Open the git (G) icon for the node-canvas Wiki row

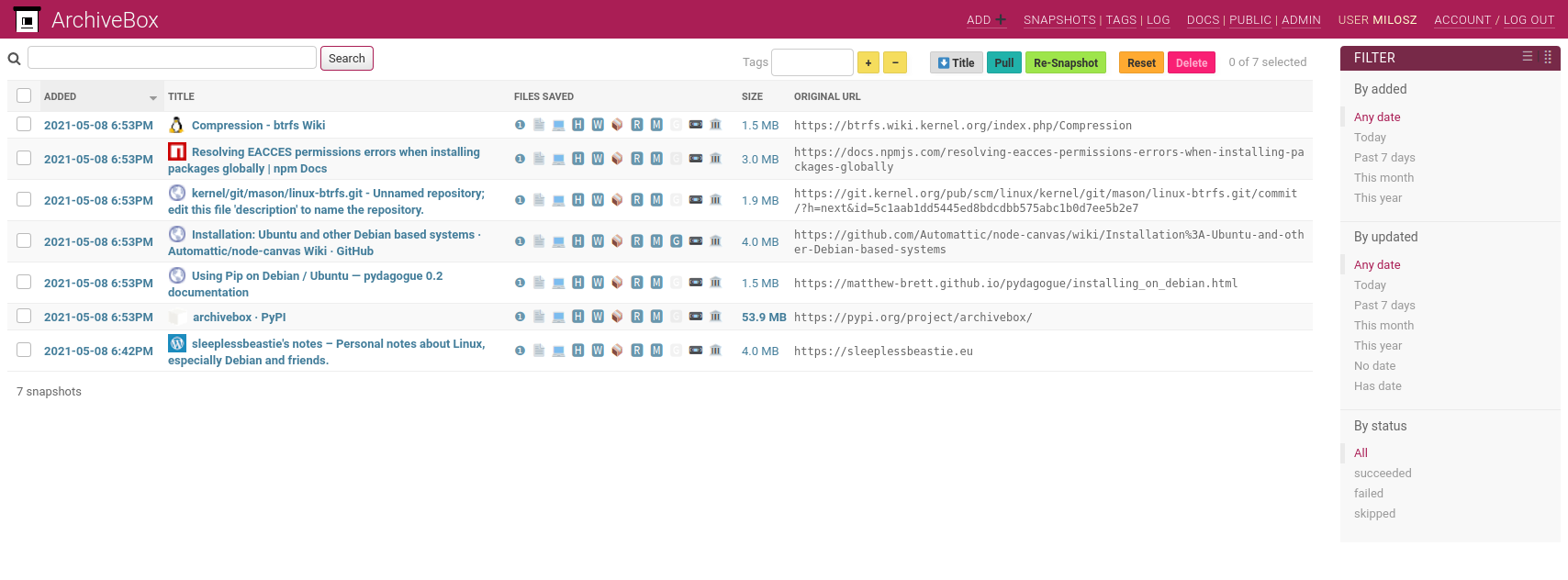676,241
